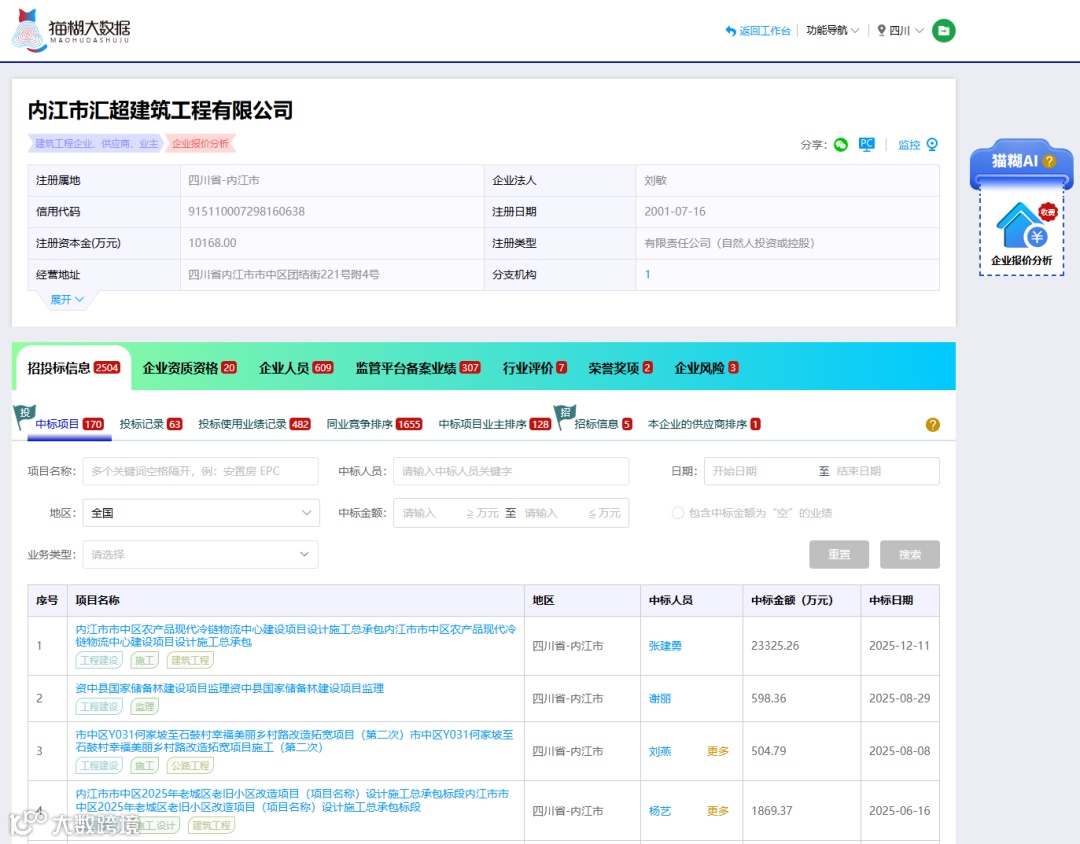Click the 搜索 button
The image size is (1080, 844).
(x=909, y=555)
